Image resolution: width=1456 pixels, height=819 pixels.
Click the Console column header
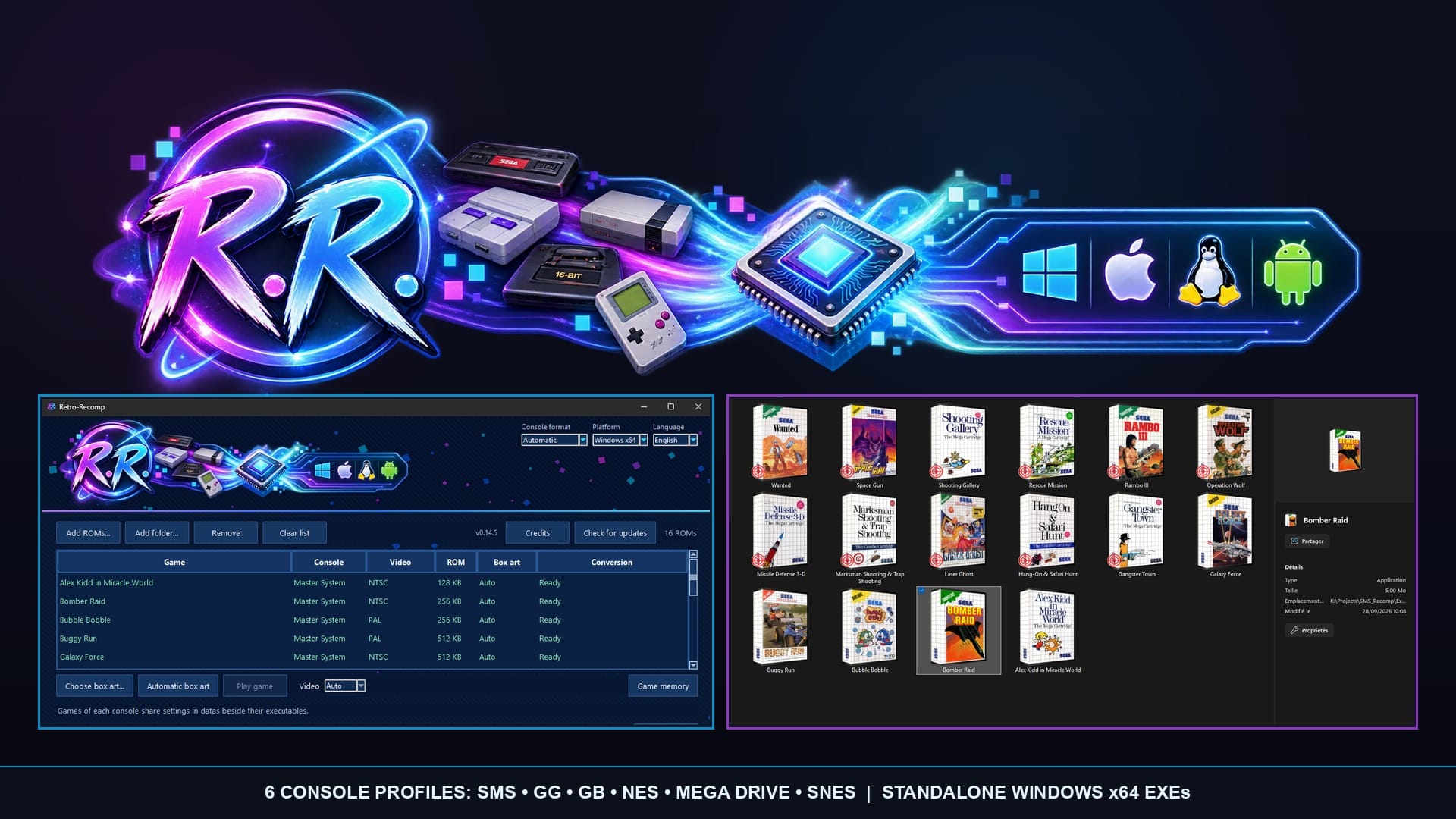pos(328,563)
